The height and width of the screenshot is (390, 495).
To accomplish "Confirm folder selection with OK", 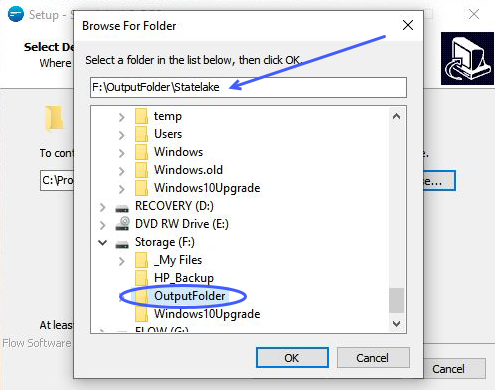I will (292, 358).
